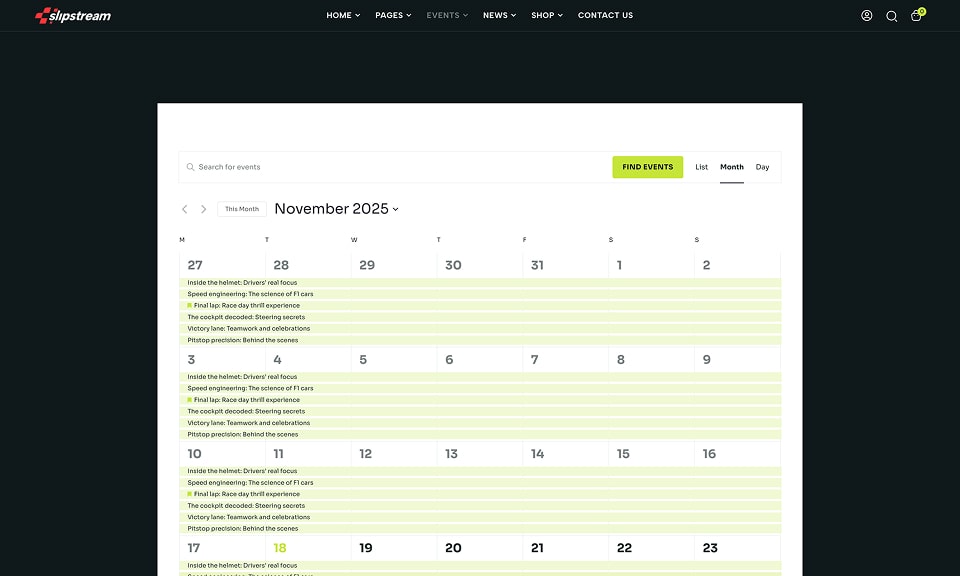Expand the EVENTS menu

point(447,15)
